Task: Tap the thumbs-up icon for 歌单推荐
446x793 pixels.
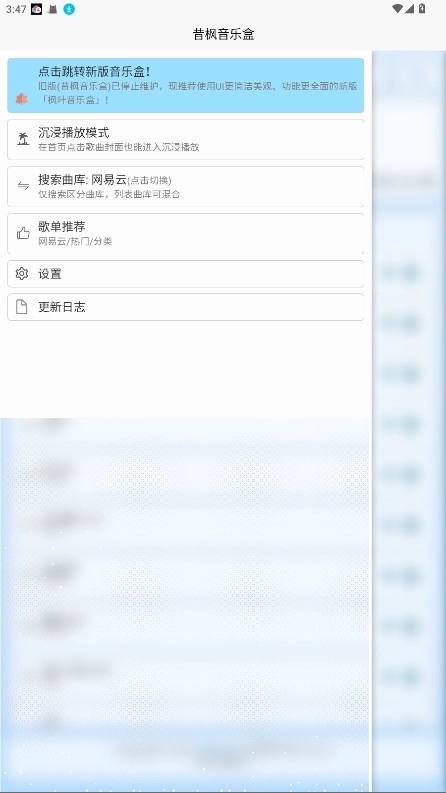Action: [x=23, y=233]
